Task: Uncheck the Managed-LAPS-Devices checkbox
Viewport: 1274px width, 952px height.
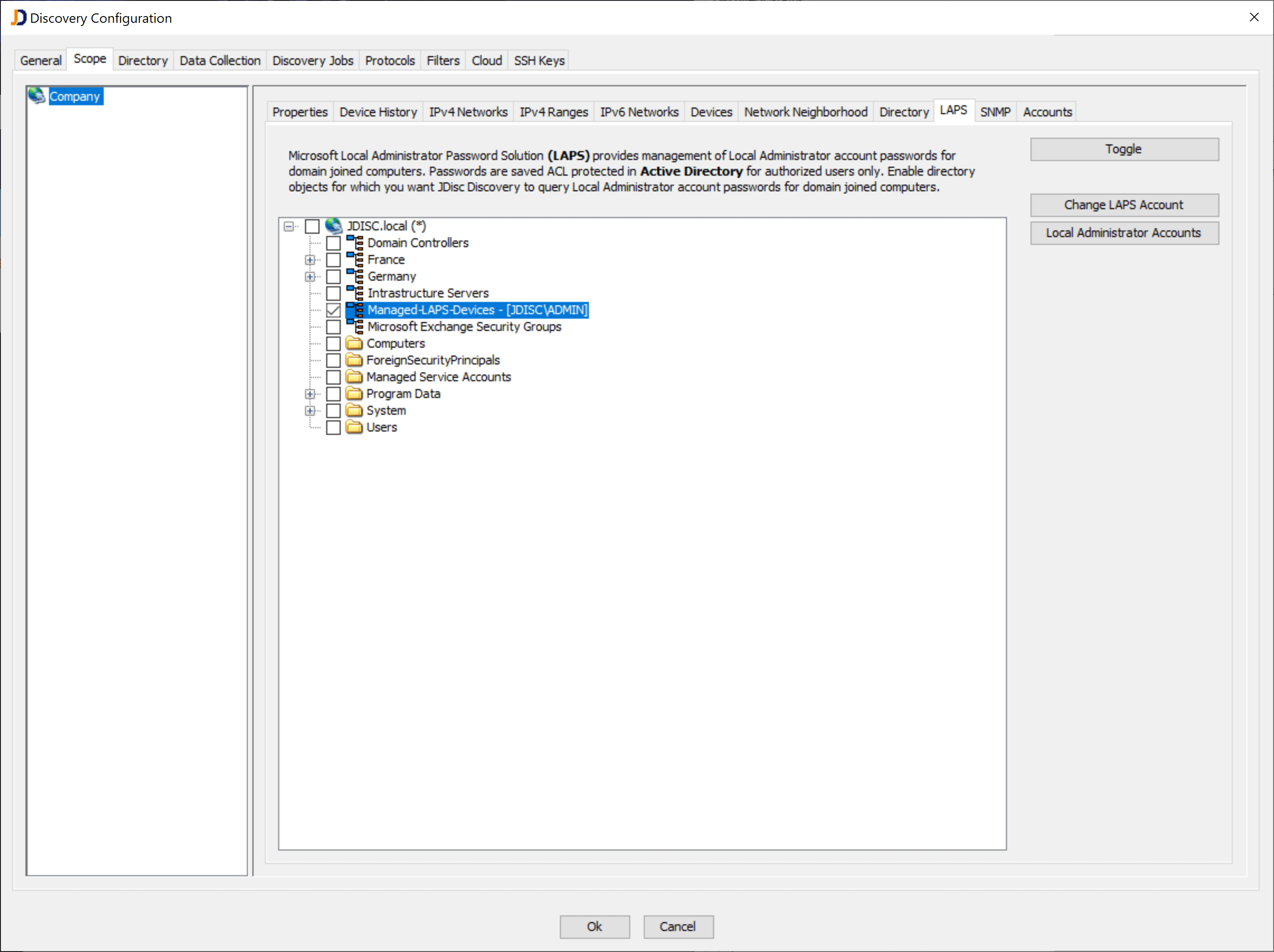Action: (334, 310)
